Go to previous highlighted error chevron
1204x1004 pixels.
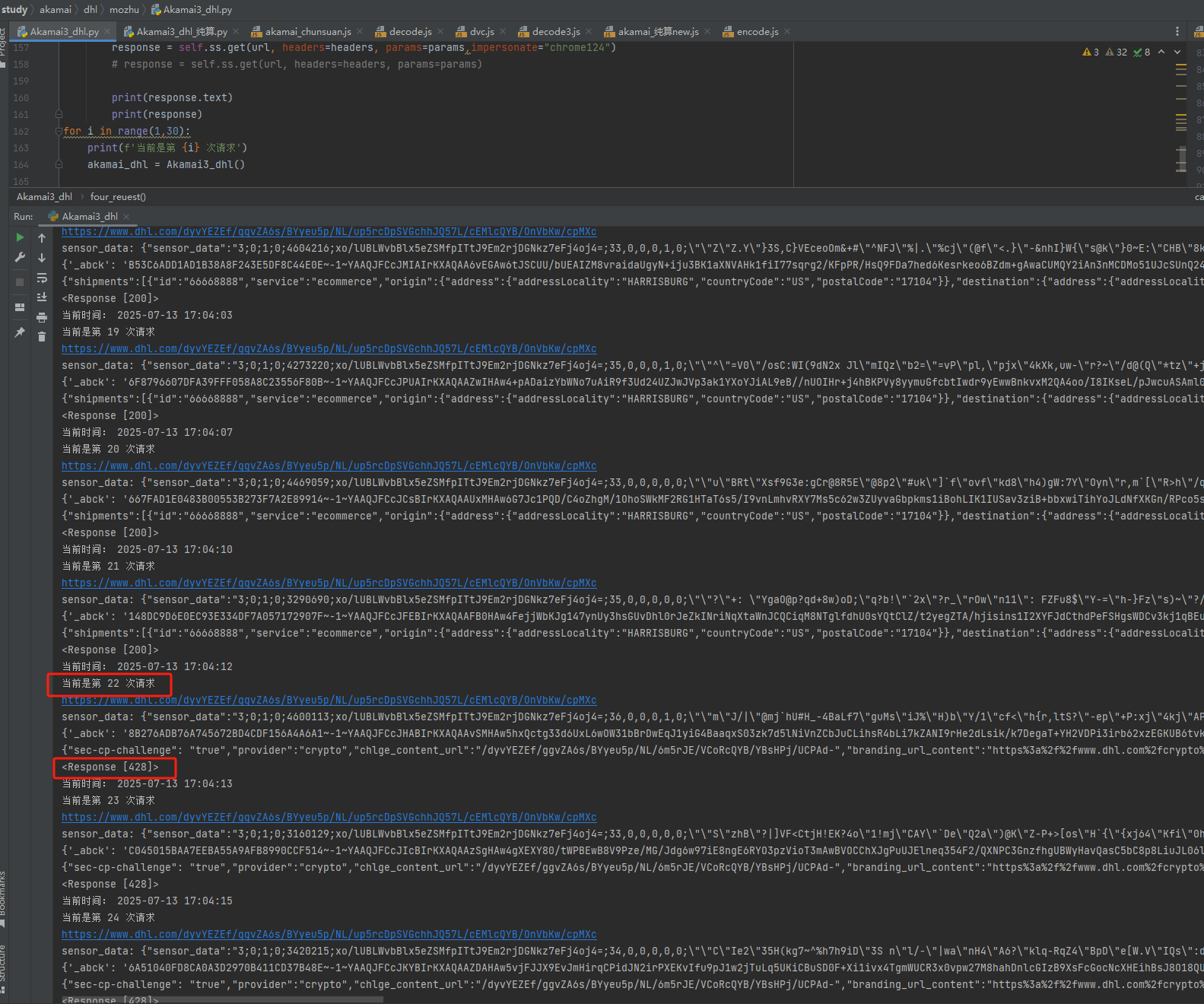coord(1161,52)
